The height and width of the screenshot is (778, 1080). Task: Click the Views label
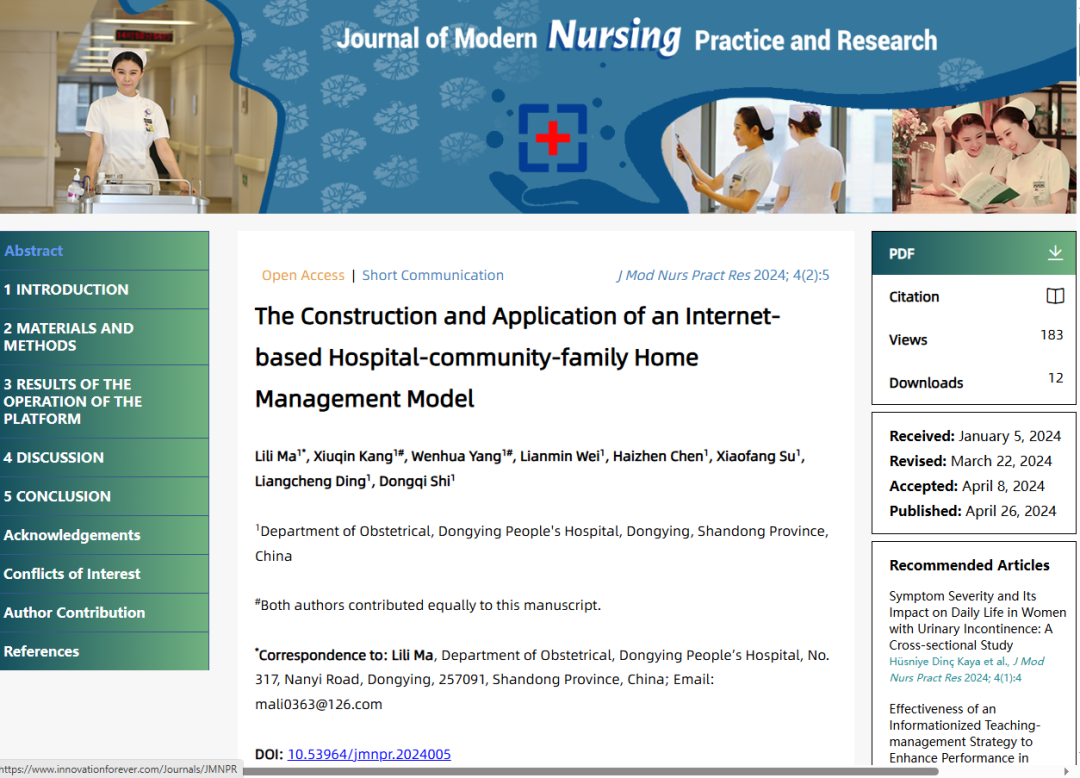(908, 339)
